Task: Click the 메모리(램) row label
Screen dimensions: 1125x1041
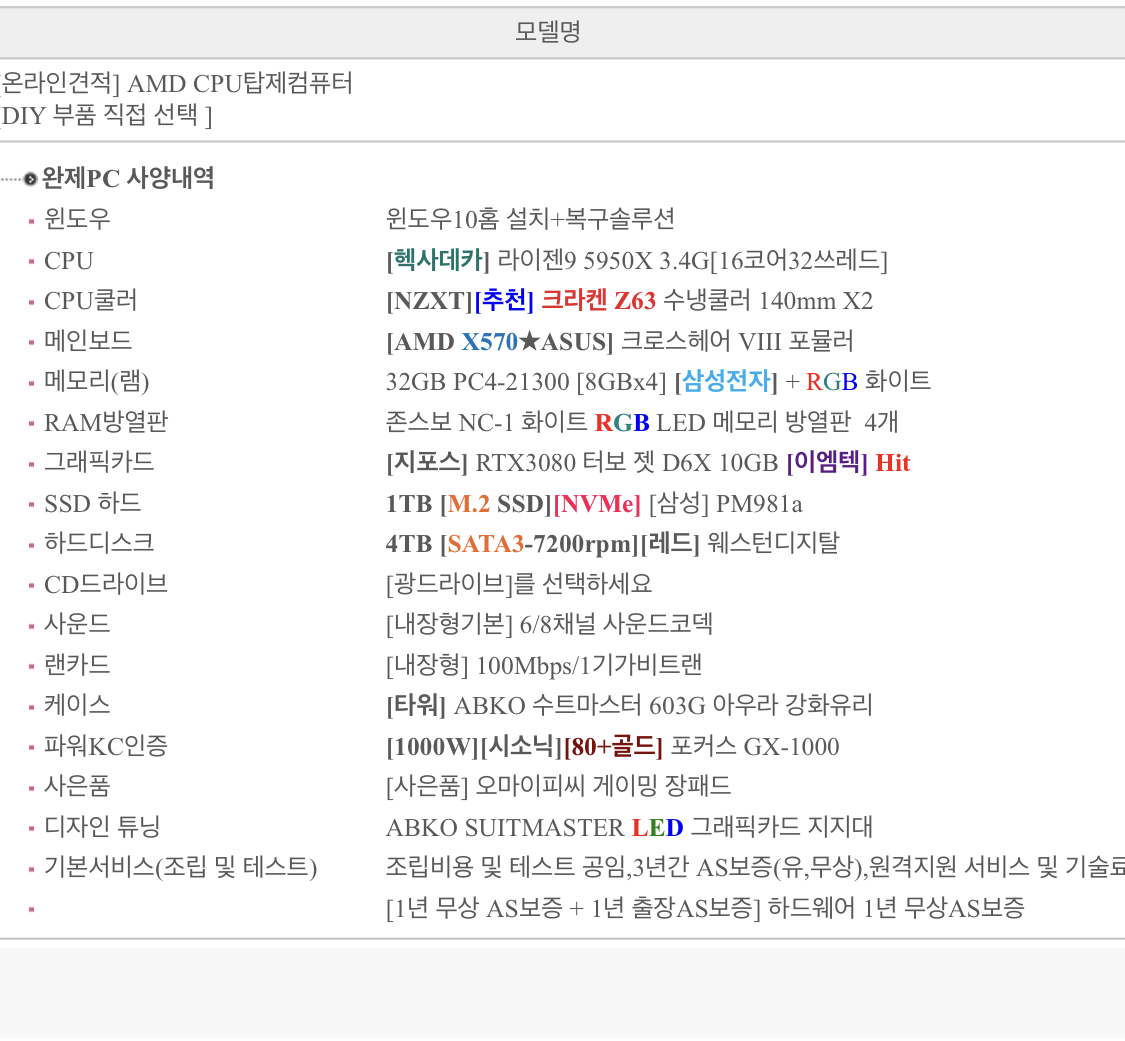Action: [96, 381]
